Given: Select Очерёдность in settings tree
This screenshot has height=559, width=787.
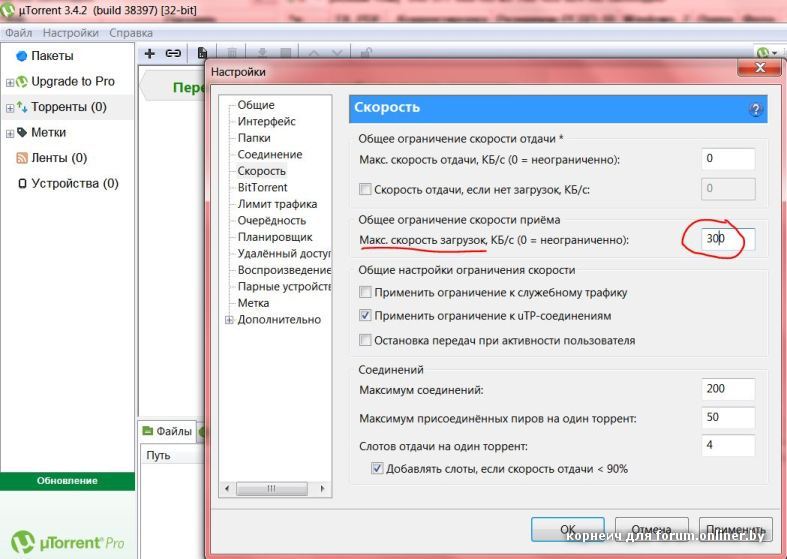Looking at the screenshot, I should (272, 221).
